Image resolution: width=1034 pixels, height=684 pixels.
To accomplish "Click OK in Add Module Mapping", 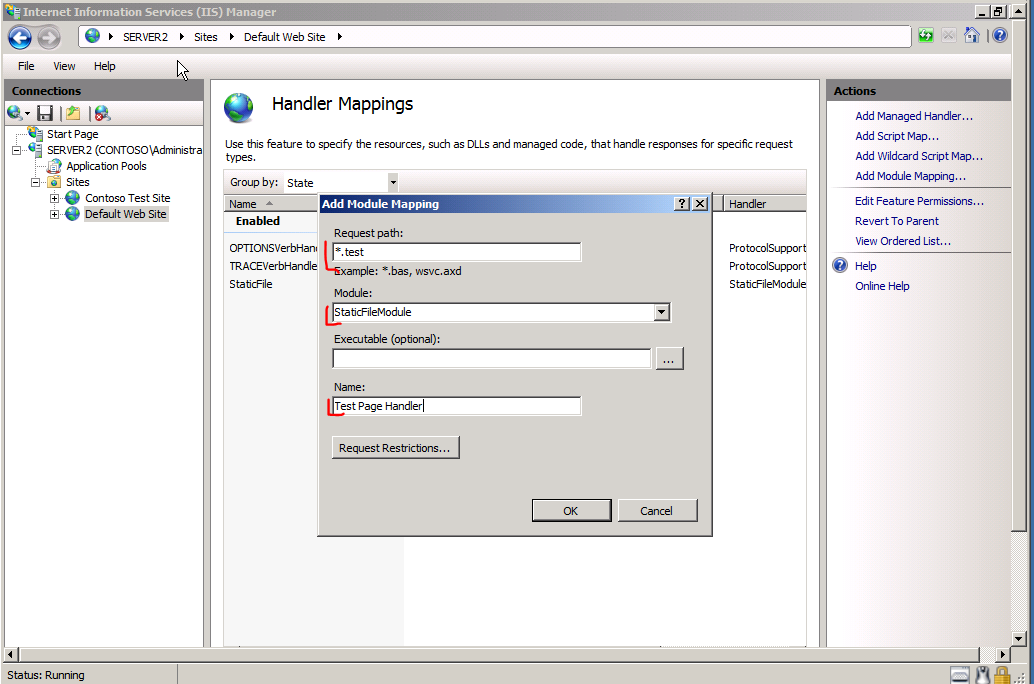I will pos(571,511).
